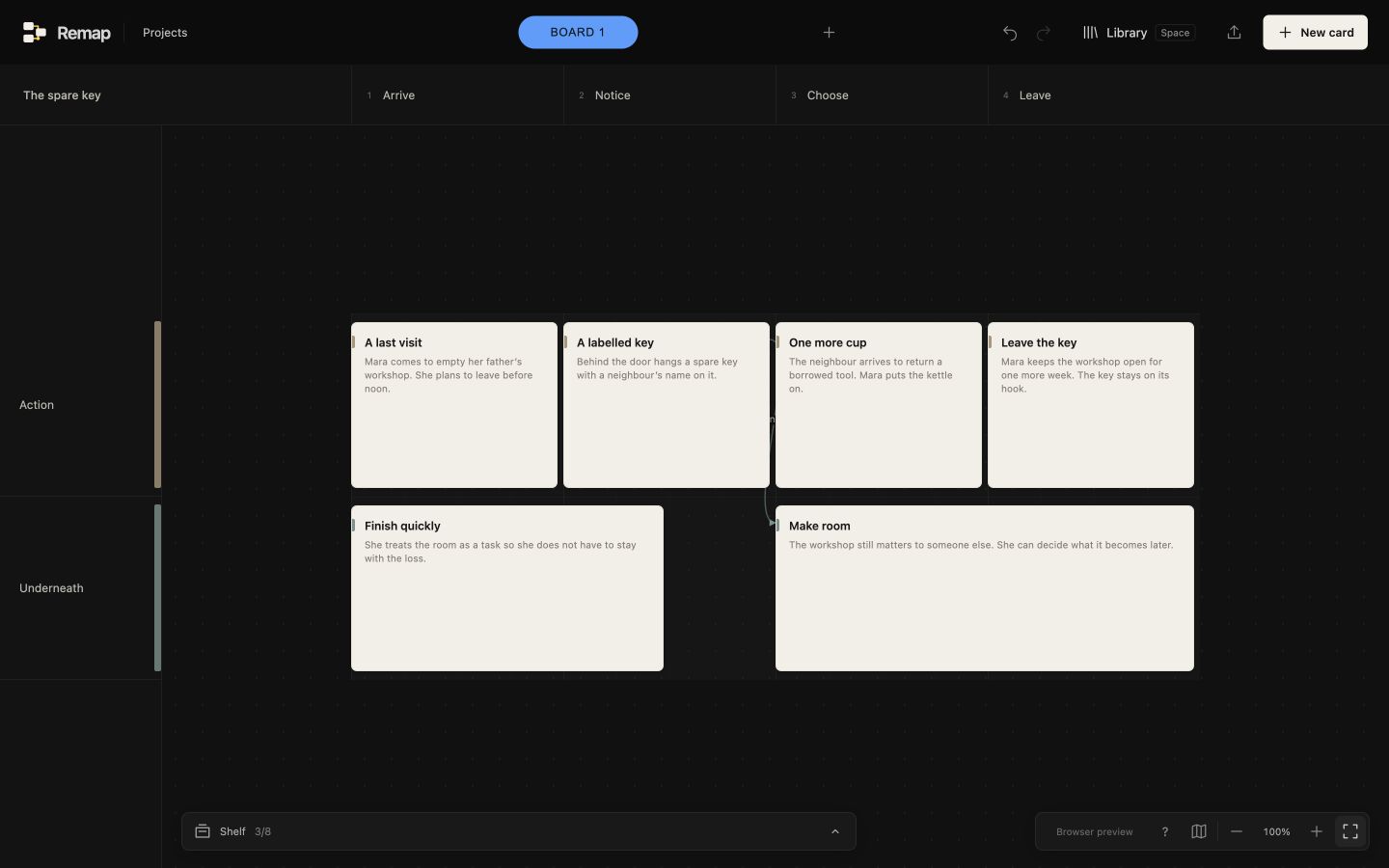
Task: Select the Arrive column header
Action: [458, 95]
